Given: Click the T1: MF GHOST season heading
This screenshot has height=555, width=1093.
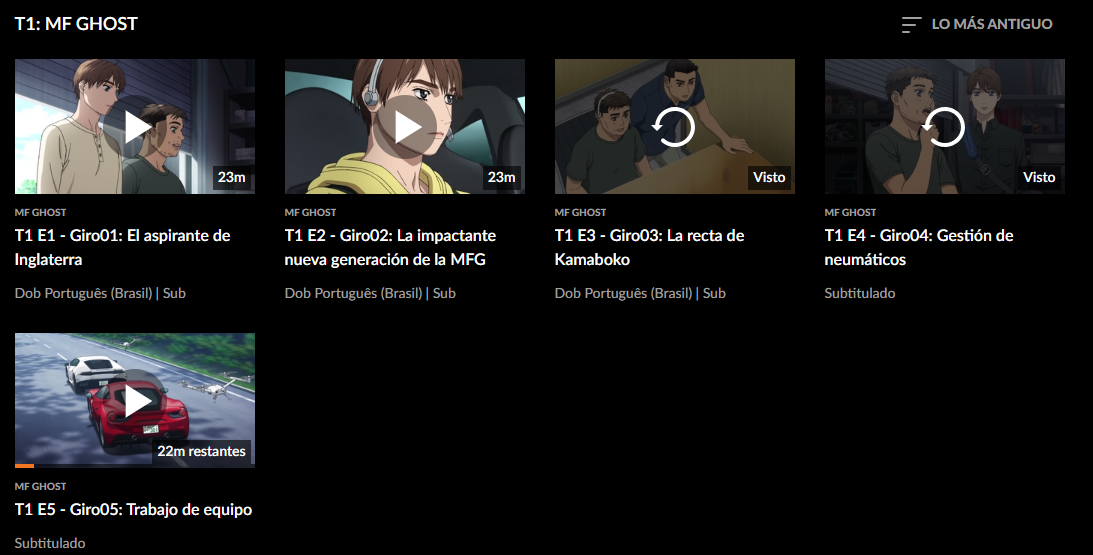Looking at the screenshot, I should point(76,24).
